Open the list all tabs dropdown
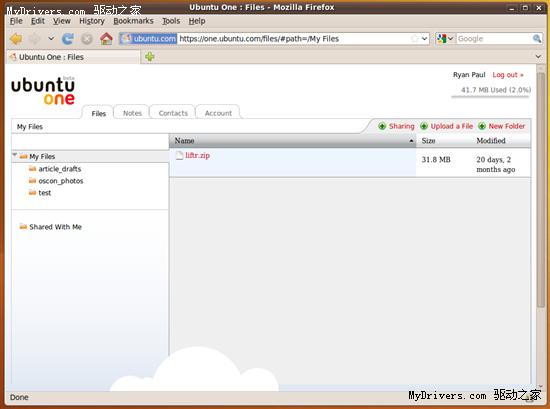The height and width of the screenshot is (409, 550). pyautogui.click(x=538, y=56)
